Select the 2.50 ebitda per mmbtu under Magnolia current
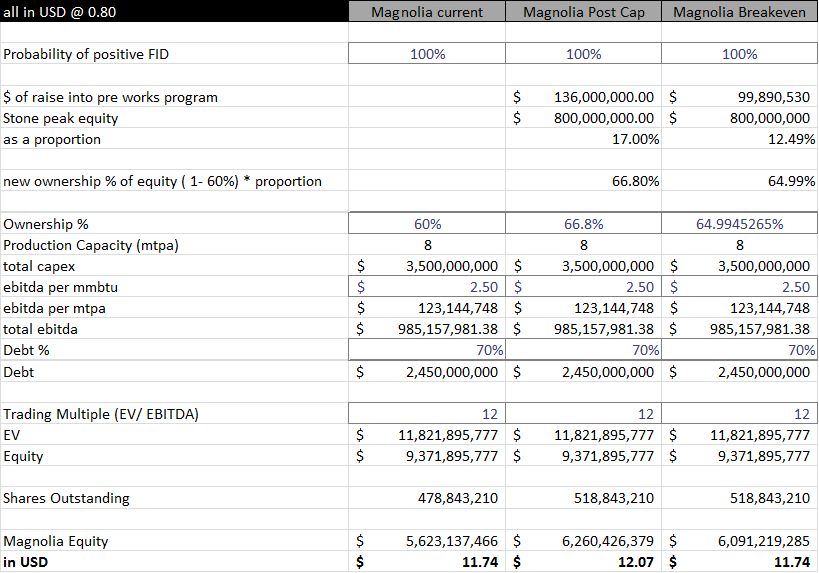The height and width of the screenshot is (573, 819). (427, 287)
